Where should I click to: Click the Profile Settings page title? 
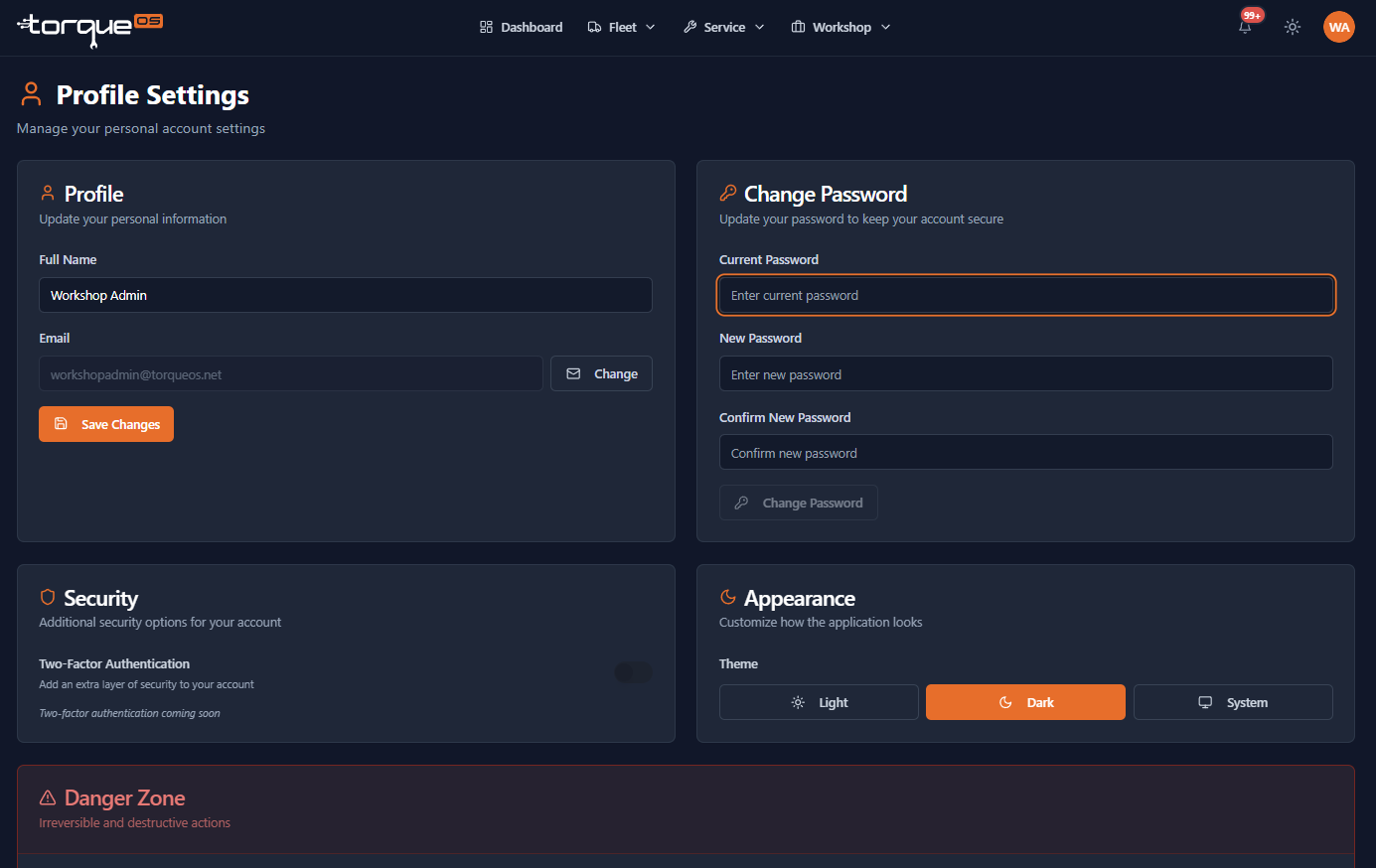(x=153, y=95)
